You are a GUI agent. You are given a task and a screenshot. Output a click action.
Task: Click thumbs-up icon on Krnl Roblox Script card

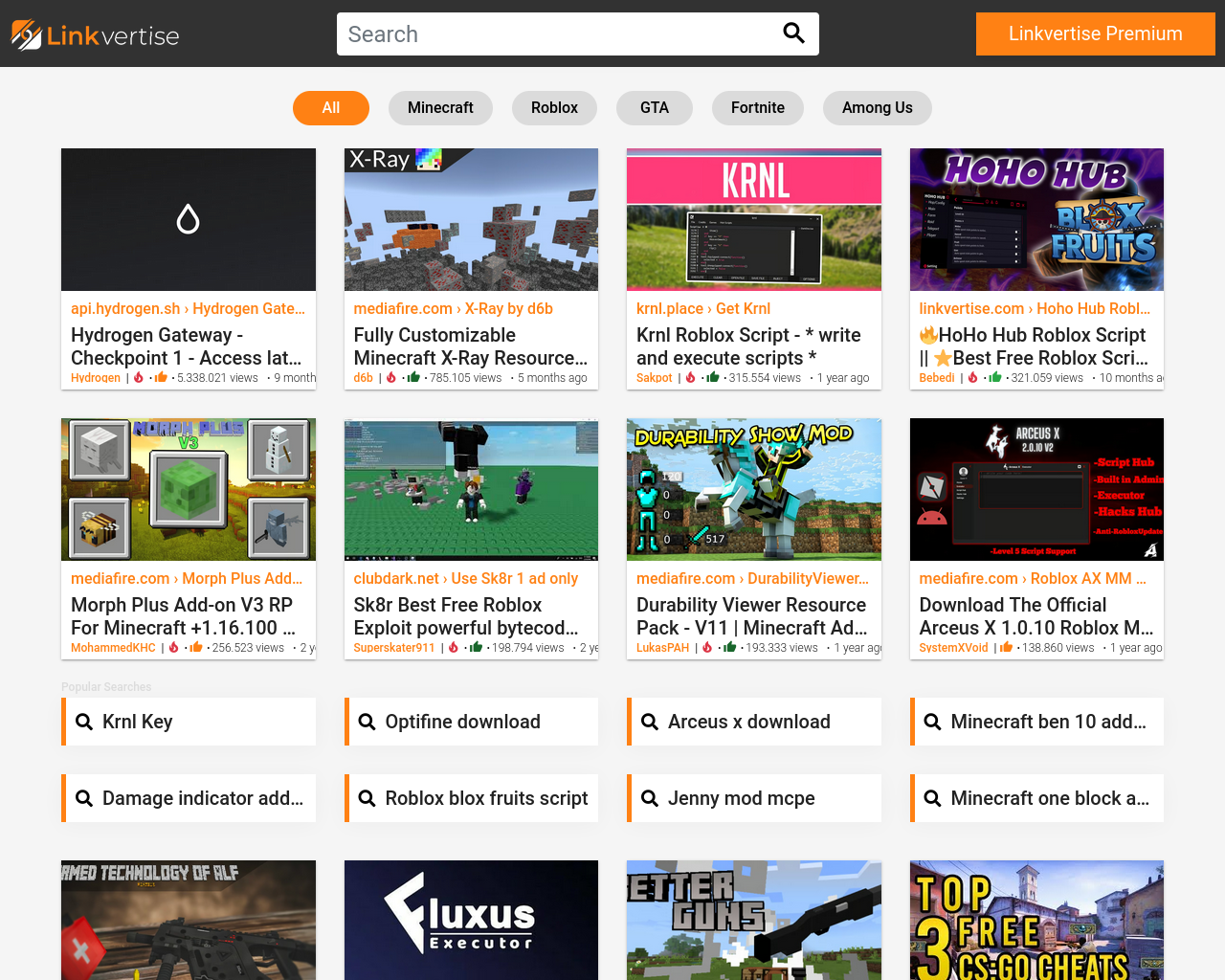click(713, 377)
